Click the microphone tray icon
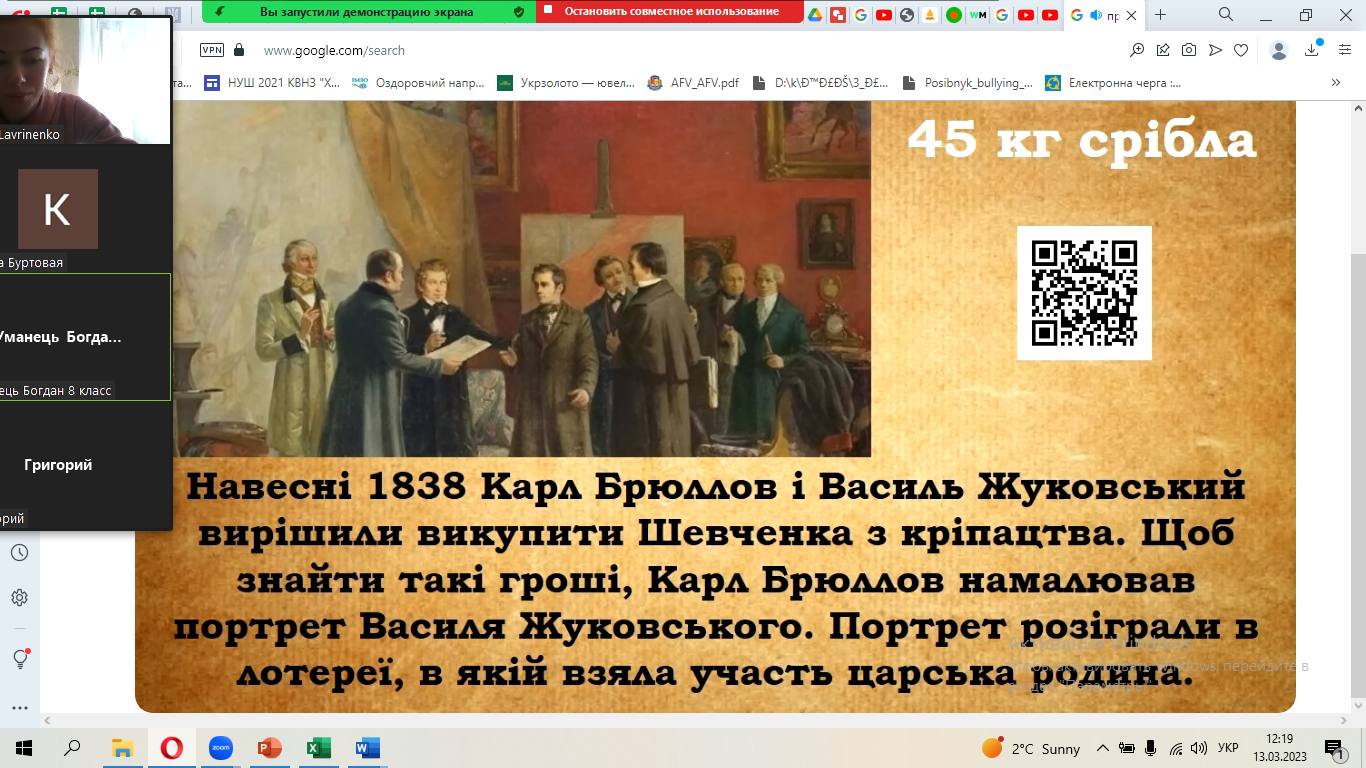Screen dimensions: 1366x768 (x=1151, y=748)
